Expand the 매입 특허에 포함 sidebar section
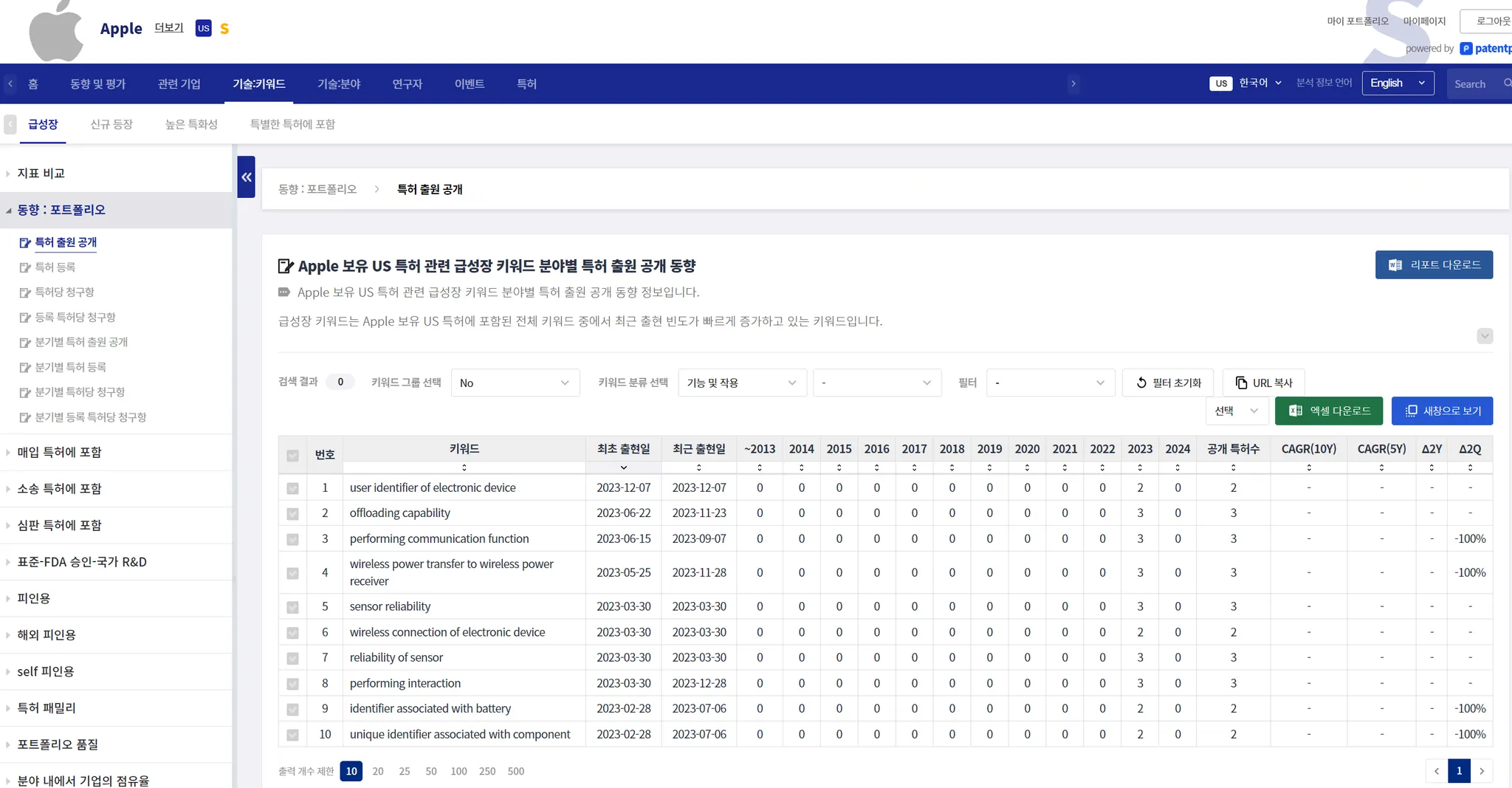 pyautogui.click(x=59, y=452)
